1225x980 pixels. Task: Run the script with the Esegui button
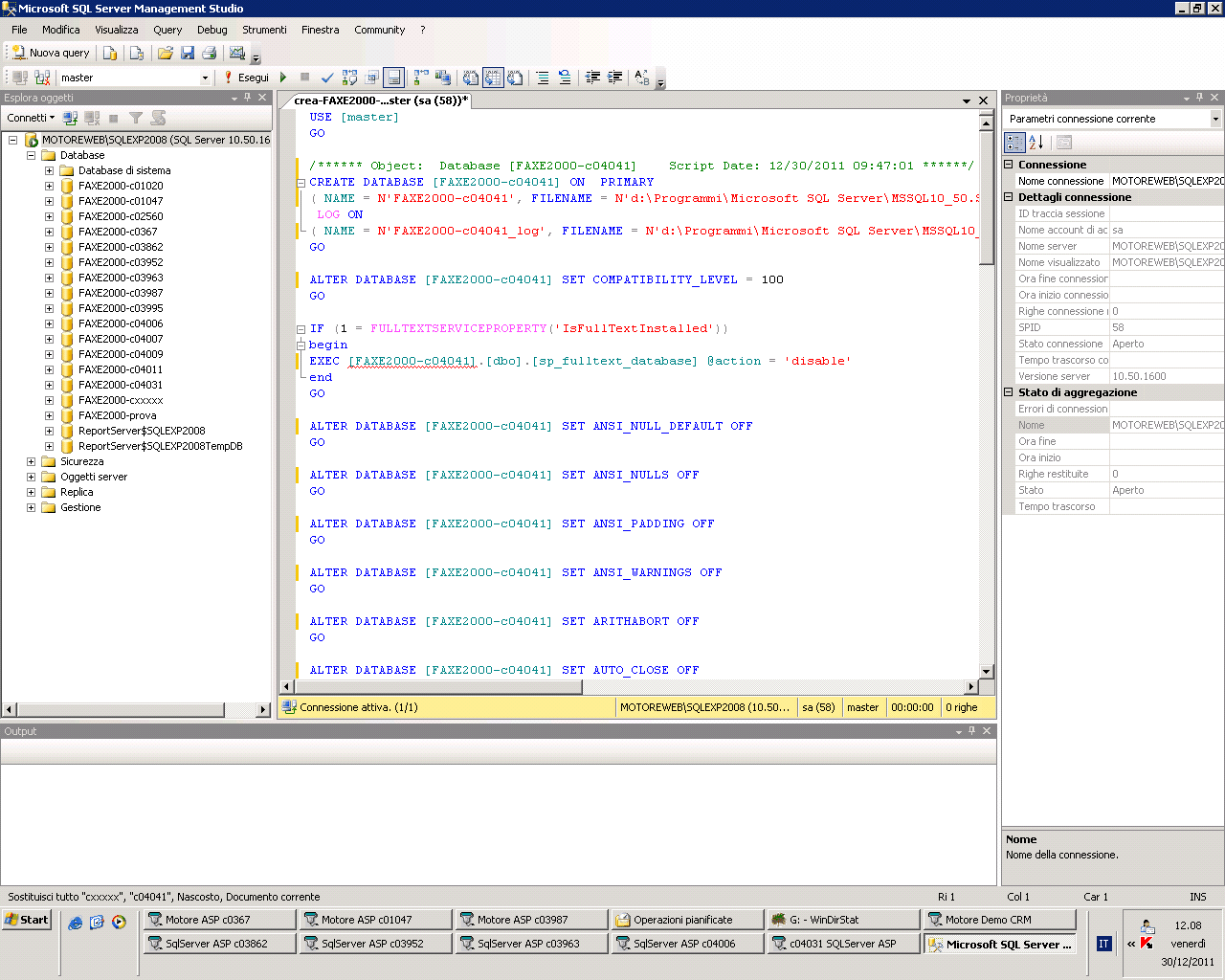pyautogui.click(x=247, y=78)
